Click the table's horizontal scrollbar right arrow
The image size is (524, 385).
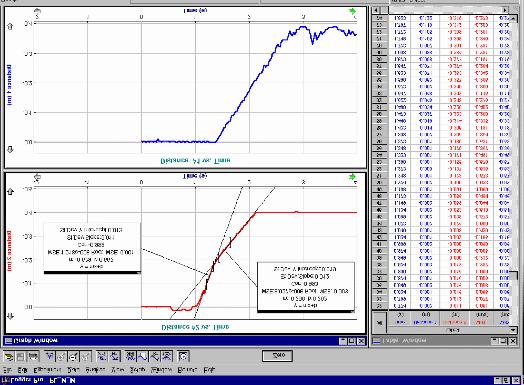tap(505, 10)
